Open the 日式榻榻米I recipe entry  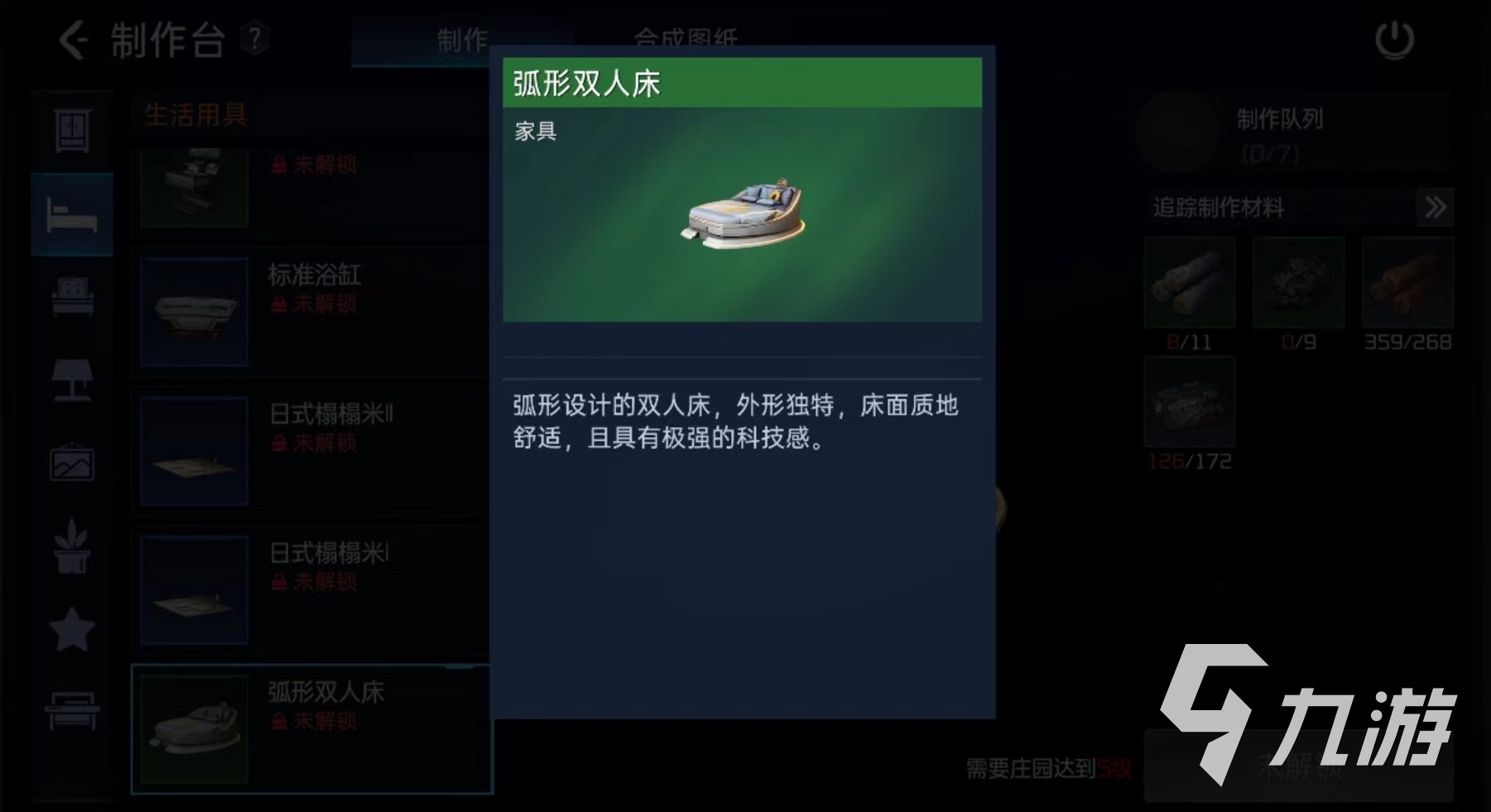tap(310, 589)
